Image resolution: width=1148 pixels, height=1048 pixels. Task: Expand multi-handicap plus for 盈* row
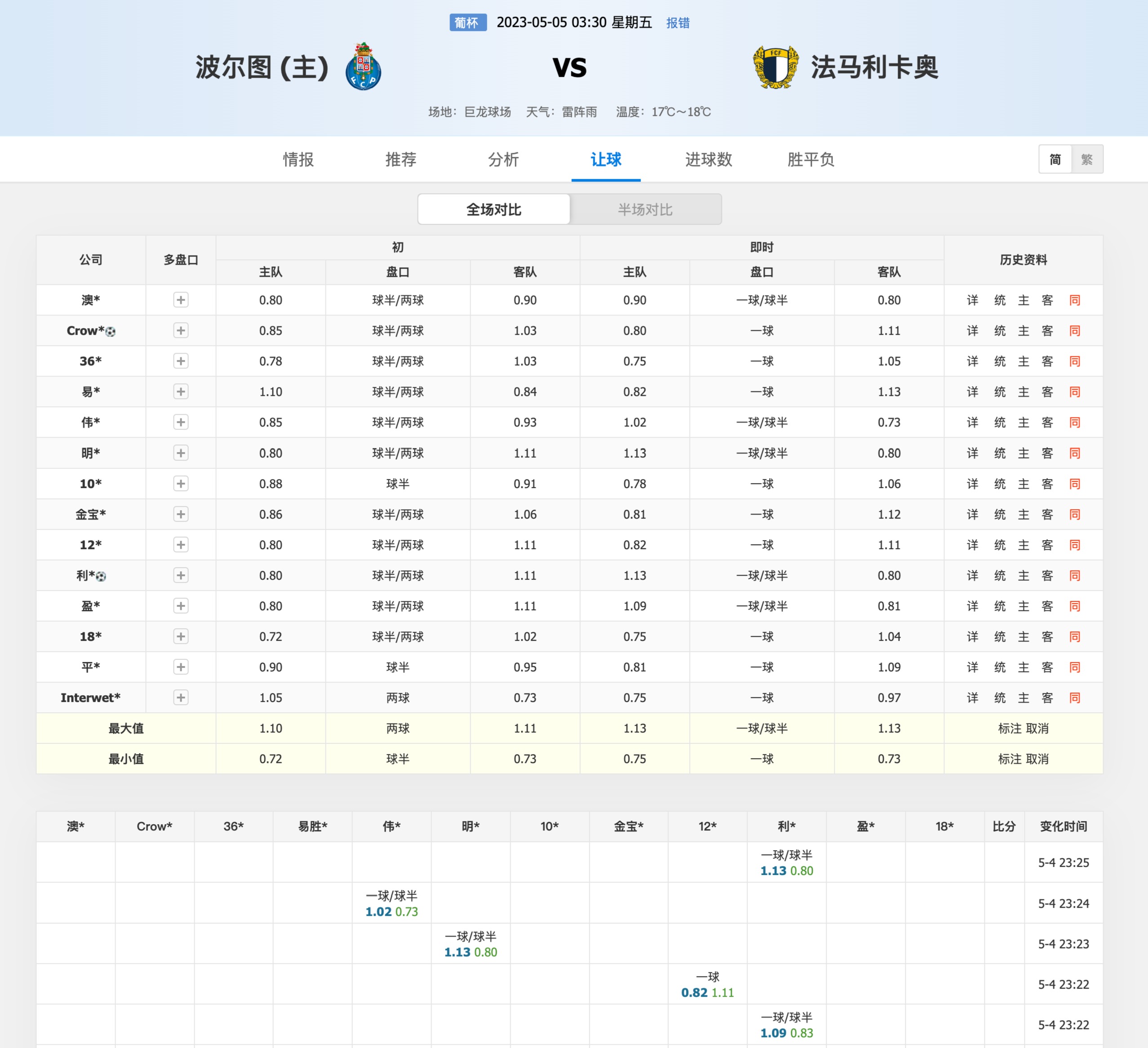[x=181, y=606]
